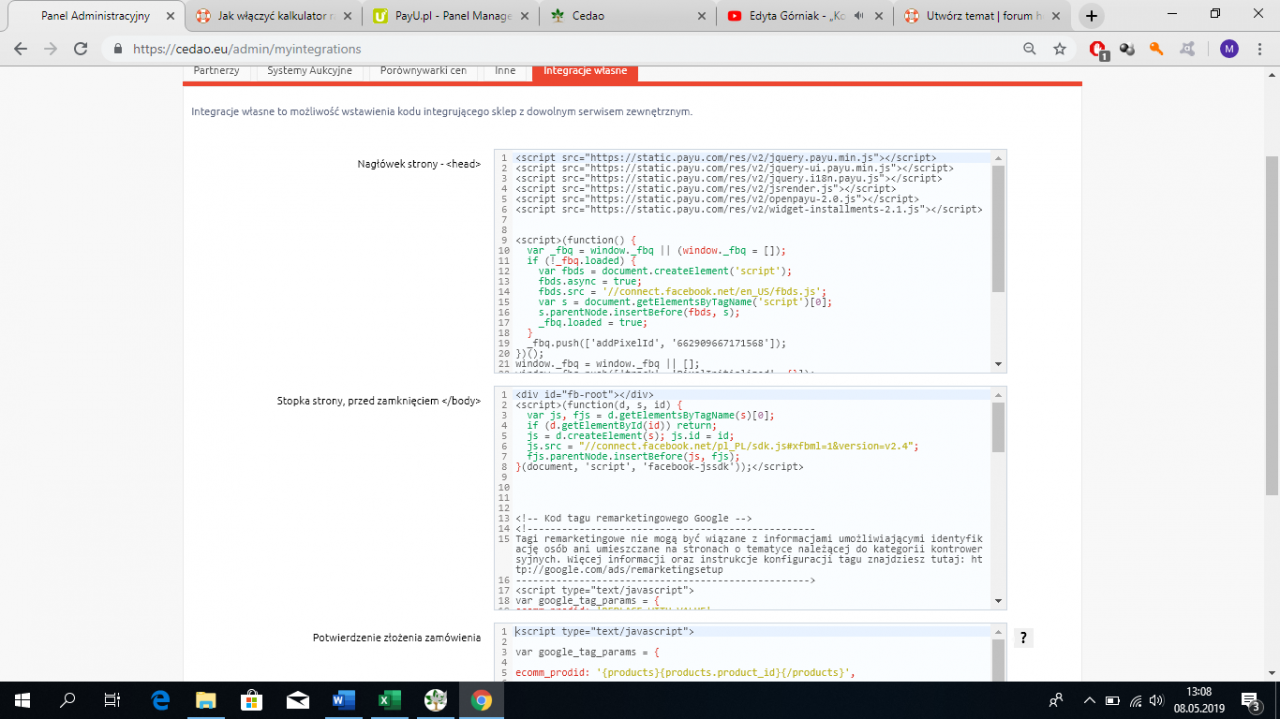This screenshot has height=719, width=1280.
Task: Open the Systemy Aukcyjne tab
Action: 309,71
